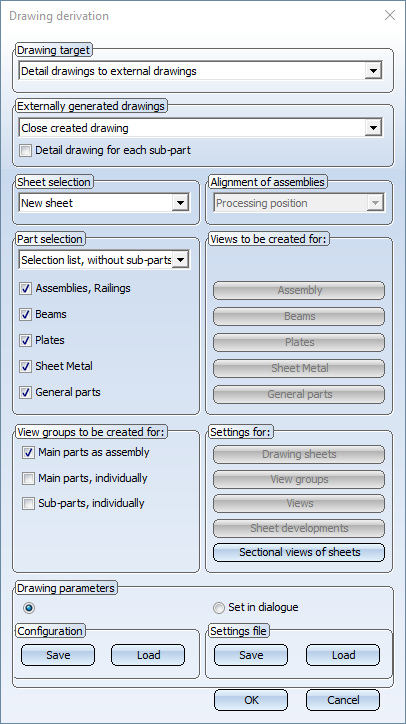Enable Main parts, individually checkbox

(x=29, y=478)
